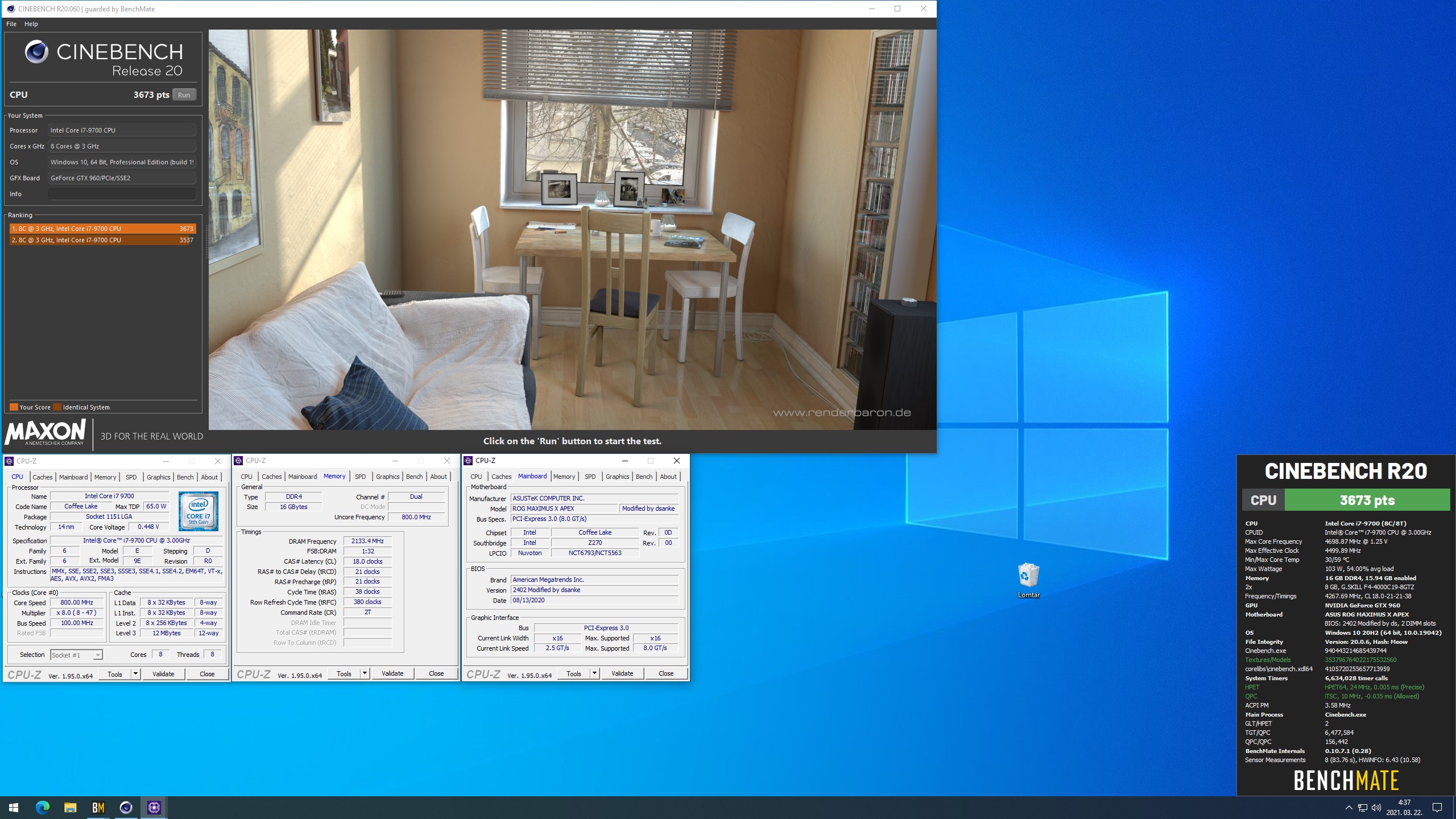Image resolution: width=1456 pixels, height=819 pixels.
Task: Click Tools button in Memory CPU-Z window
Action: [x=344, y=673]
